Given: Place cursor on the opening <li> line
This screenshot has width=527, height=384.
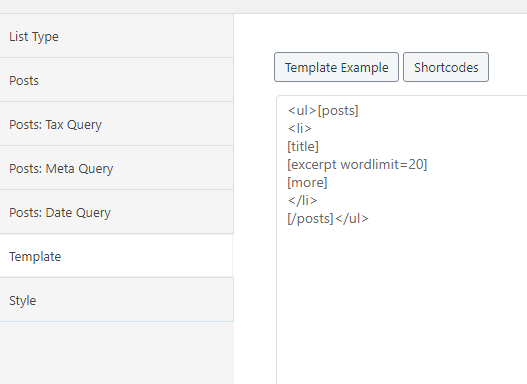Looking at the screenshot, I should click(300, 128).
